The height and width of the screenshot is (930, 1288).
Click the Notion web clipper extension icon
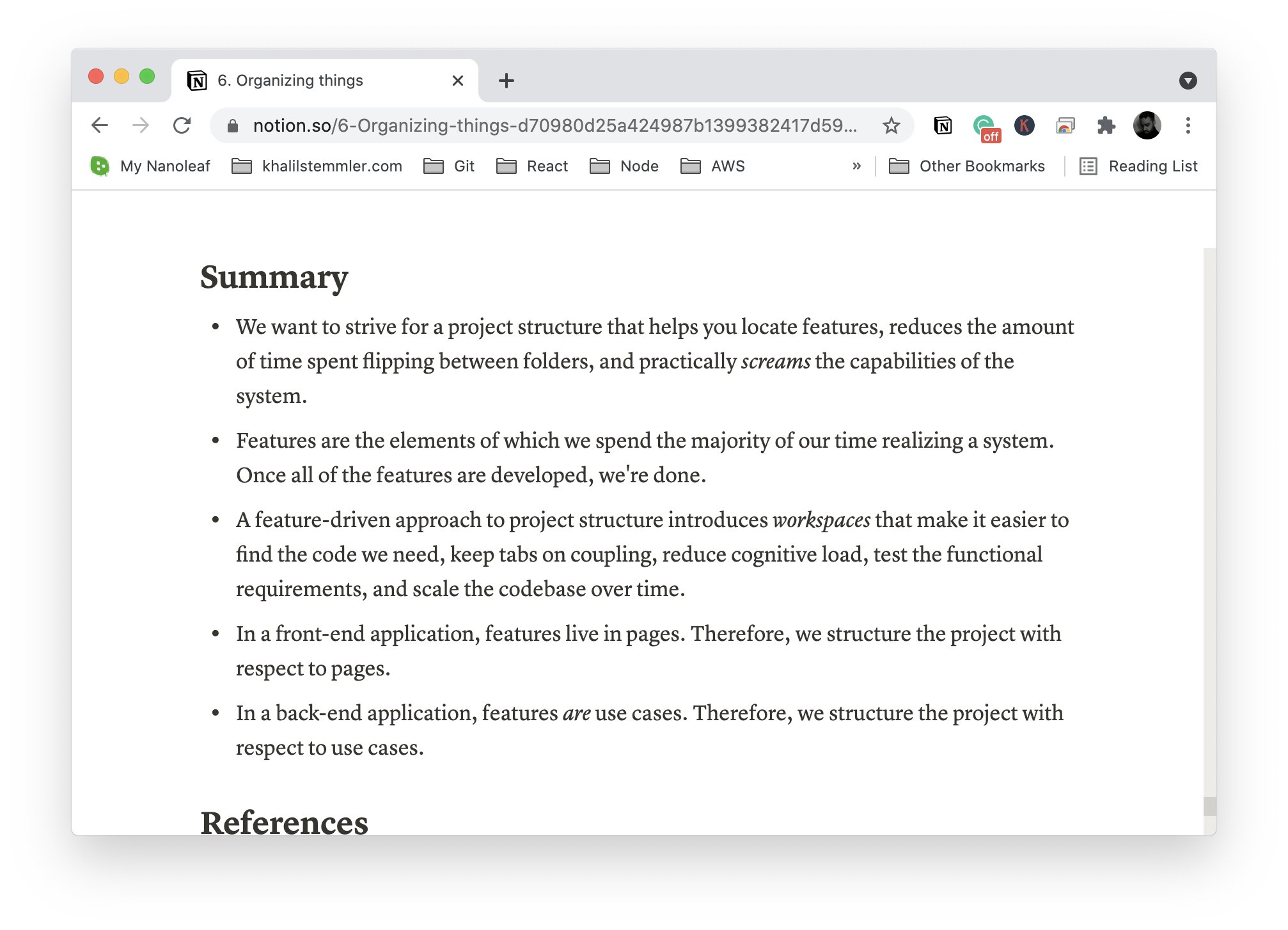(943, 125)
